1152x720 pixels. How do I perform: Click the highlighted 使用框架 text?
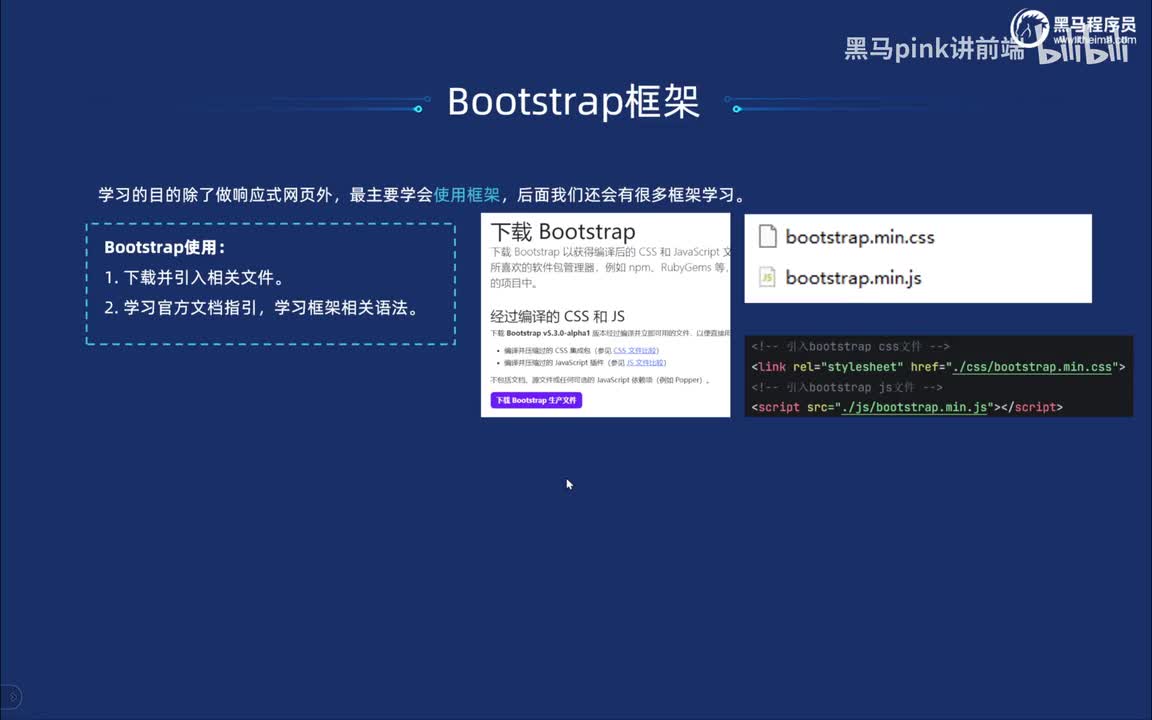pyautogui.click(x=467, y=195)
